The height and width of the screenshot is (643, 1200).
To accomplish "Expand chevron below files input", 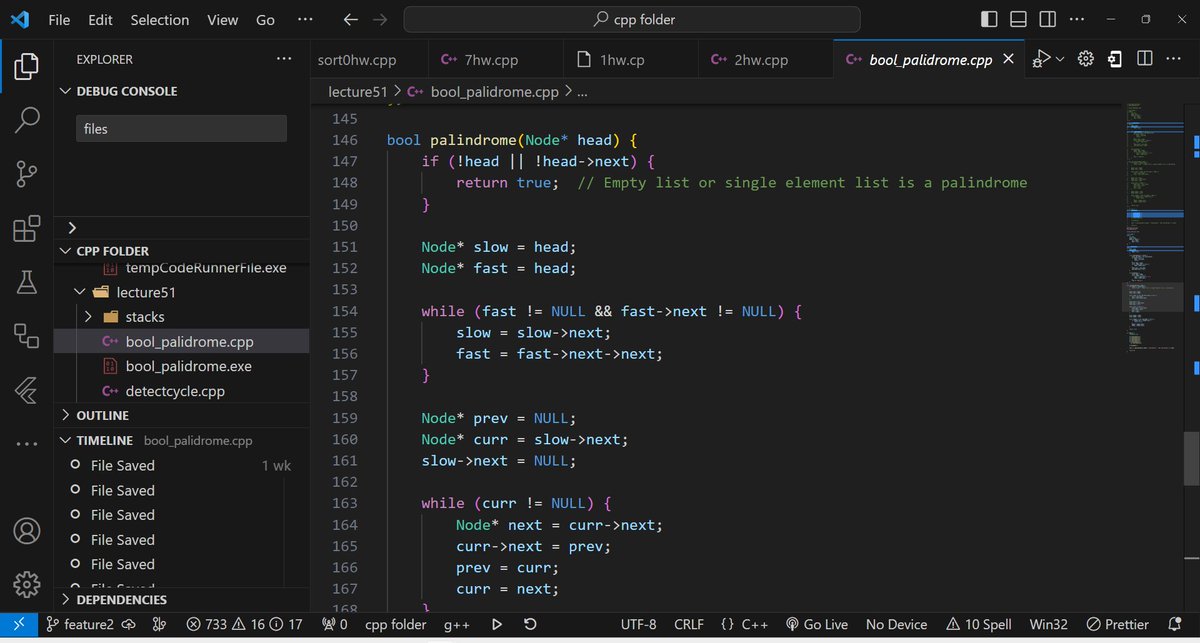I will (x=72, y=228).
